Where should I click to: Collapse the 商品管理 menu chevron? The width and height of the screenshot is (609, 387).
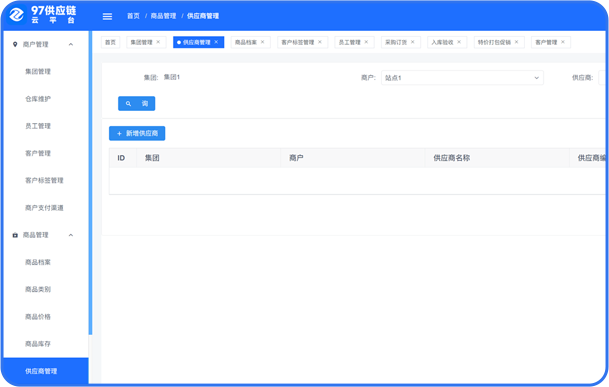point(71,235)
